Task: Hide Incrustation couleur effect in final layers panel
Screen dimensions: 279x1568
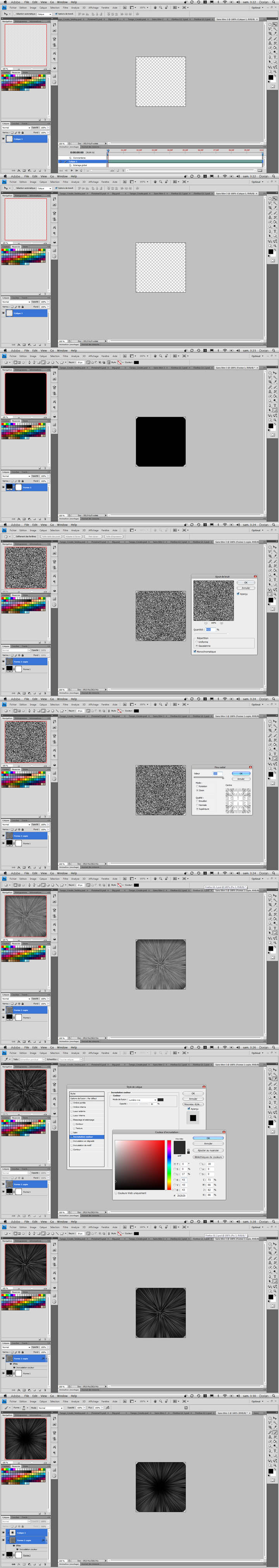Action: 18,1550
